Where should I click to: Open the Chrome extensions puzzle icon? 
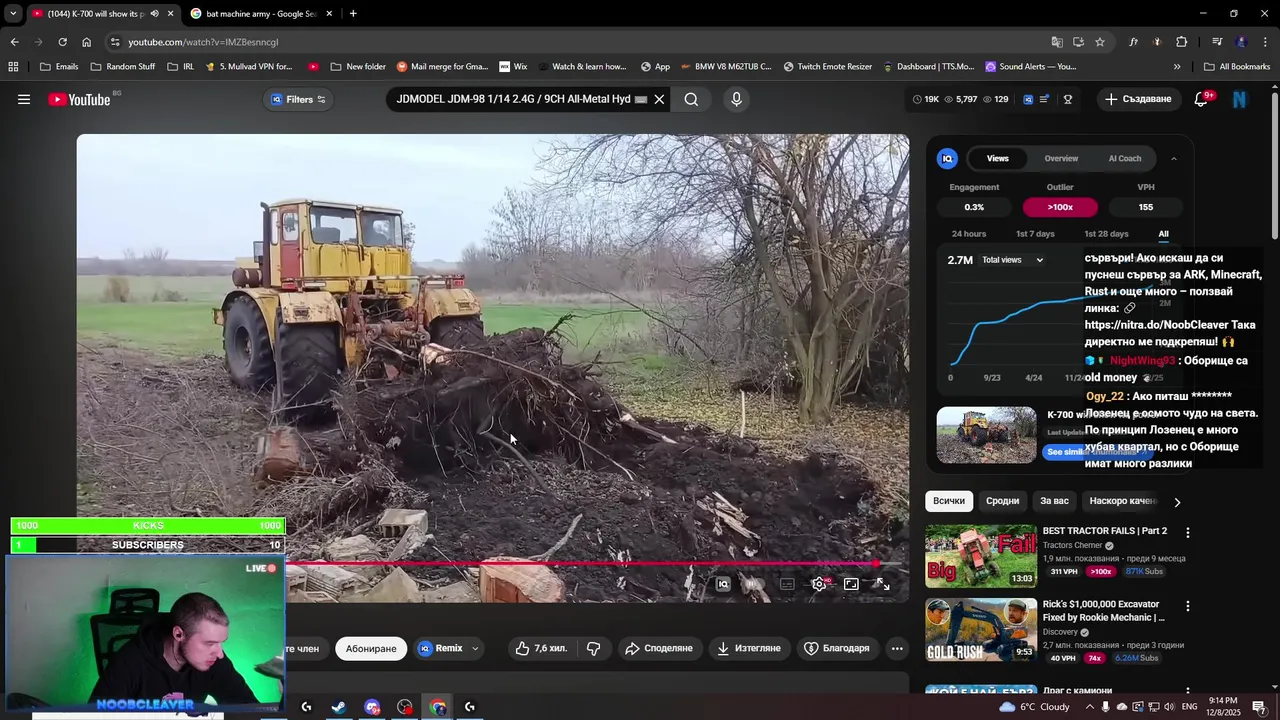(x=1181, y=42)
